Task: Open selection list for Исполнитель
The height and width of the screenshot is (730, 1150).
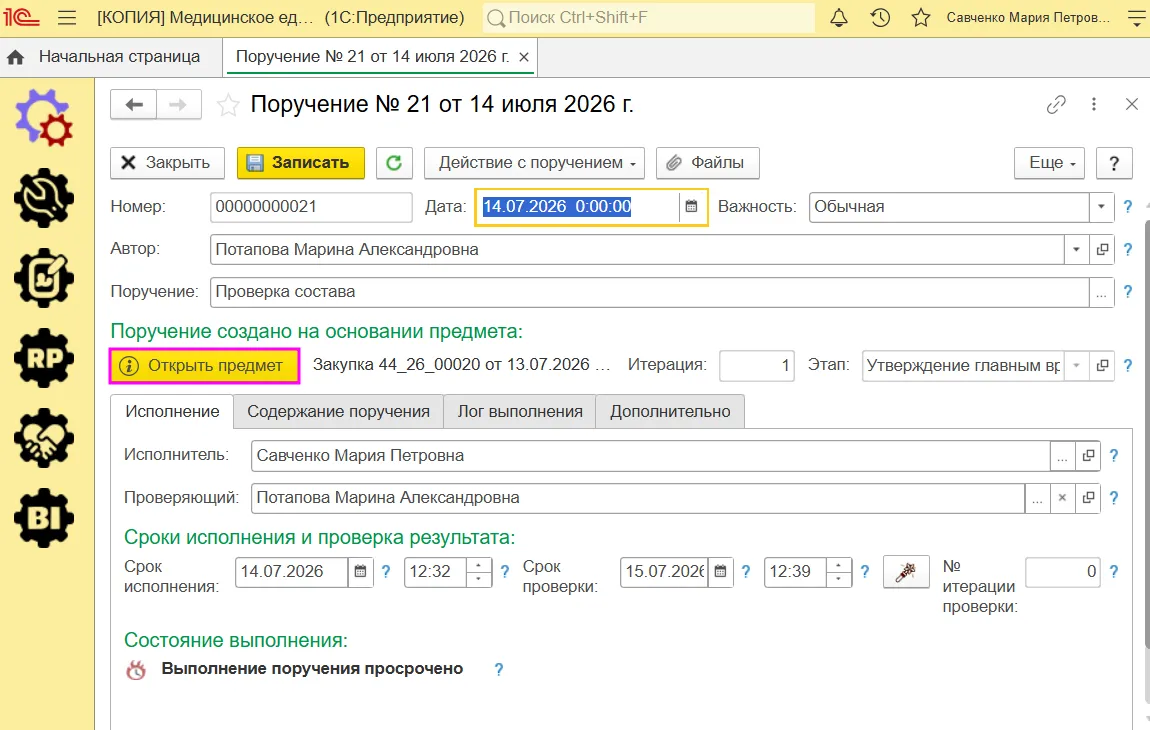Action: [1062, 456]
